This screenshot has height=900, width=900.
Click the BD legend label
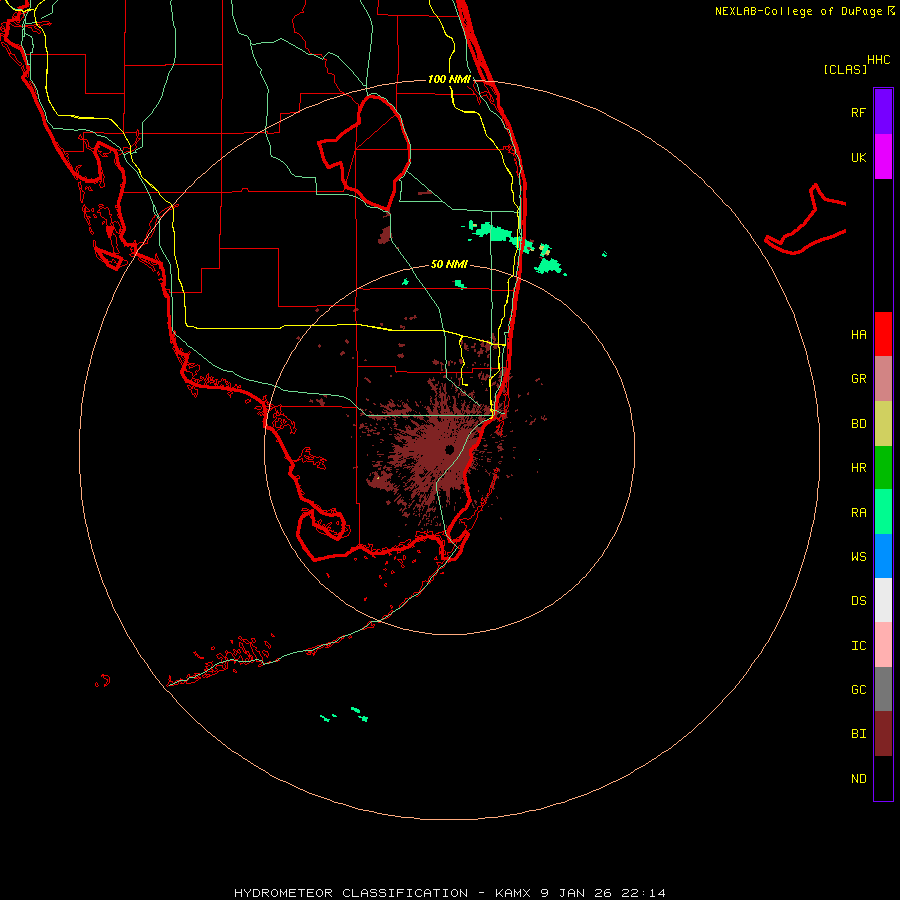tap(858, 424)
